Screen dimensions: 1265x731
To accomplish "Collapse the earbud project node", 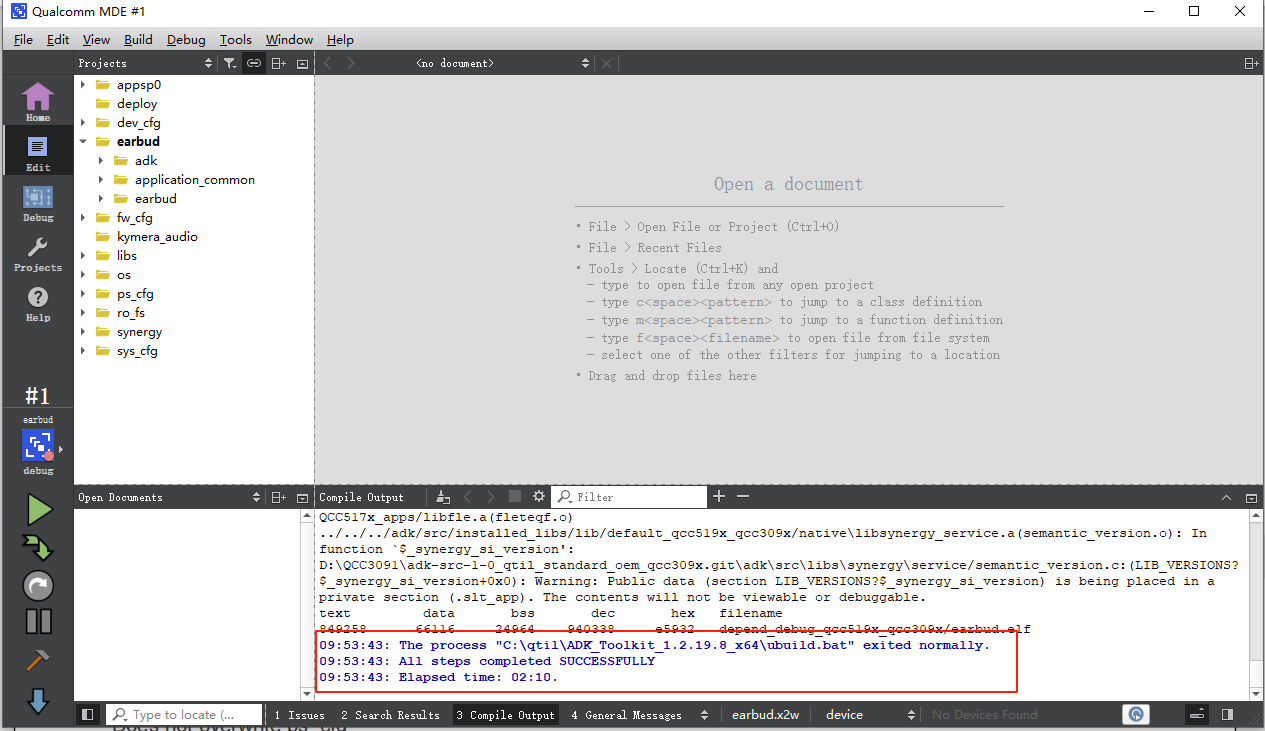I will tap(84, 142).
